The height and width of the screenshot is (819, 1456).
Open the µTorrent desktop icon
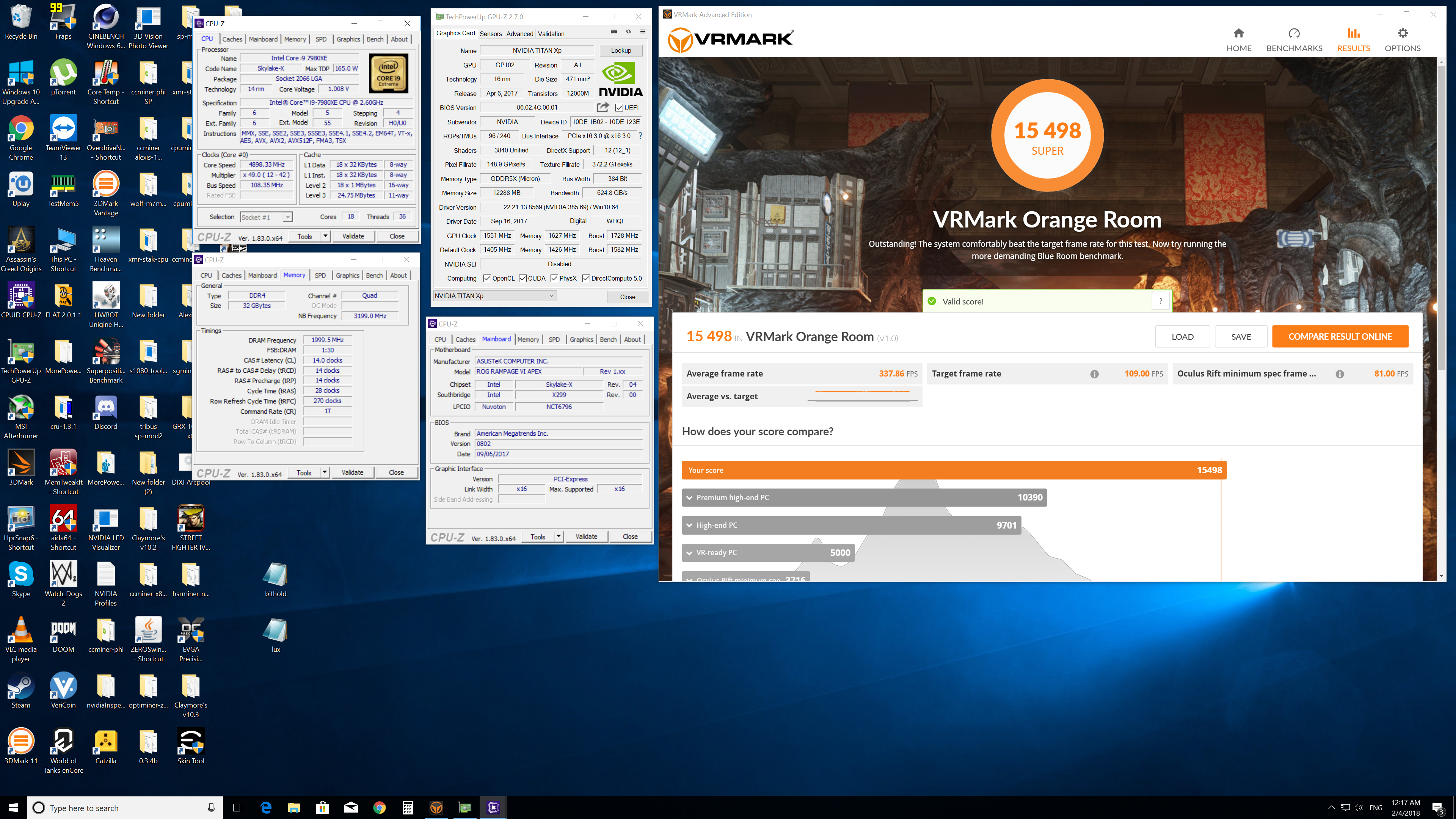[63, 78]
